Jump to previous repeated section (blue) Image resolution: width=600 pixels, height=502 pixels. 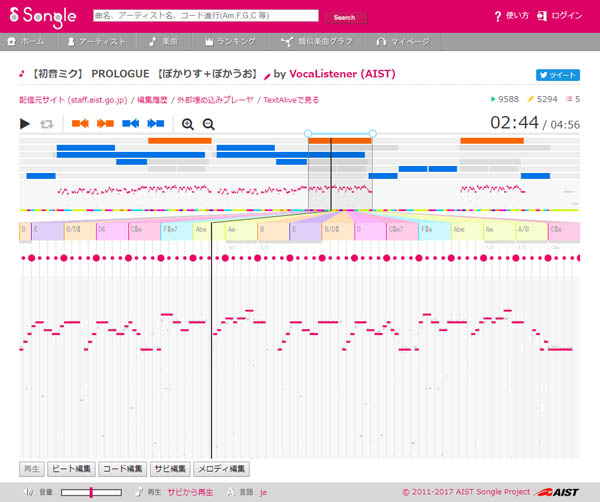click(130, 124)
